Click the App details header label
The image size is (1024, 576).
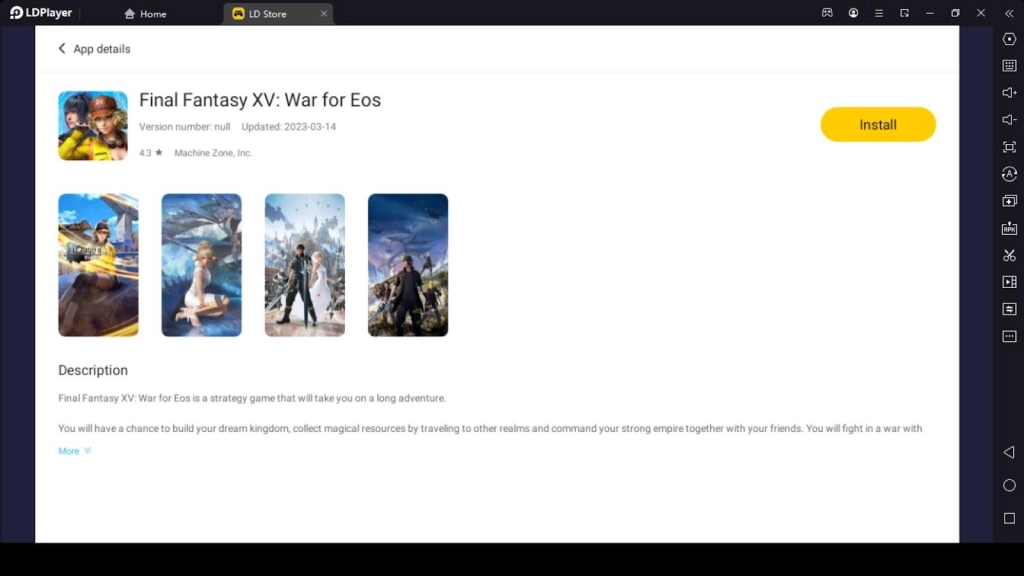pos(102,49)
